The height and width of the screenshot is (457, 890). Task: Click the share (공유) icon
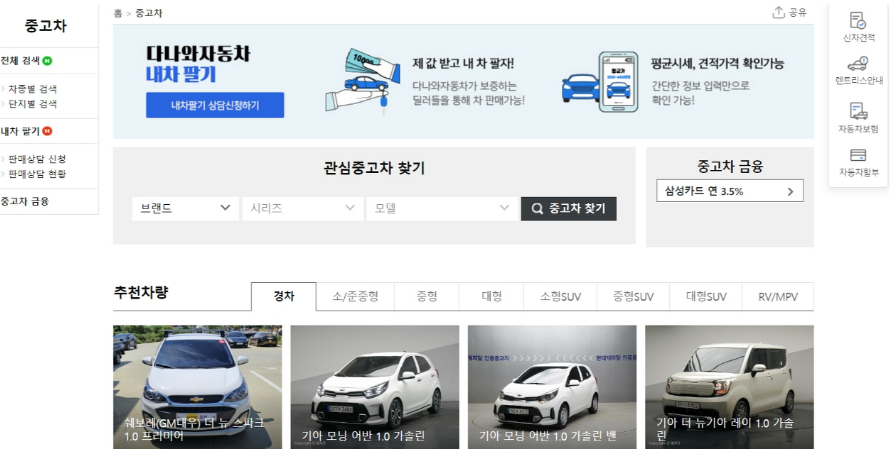(x=779, y=12)
